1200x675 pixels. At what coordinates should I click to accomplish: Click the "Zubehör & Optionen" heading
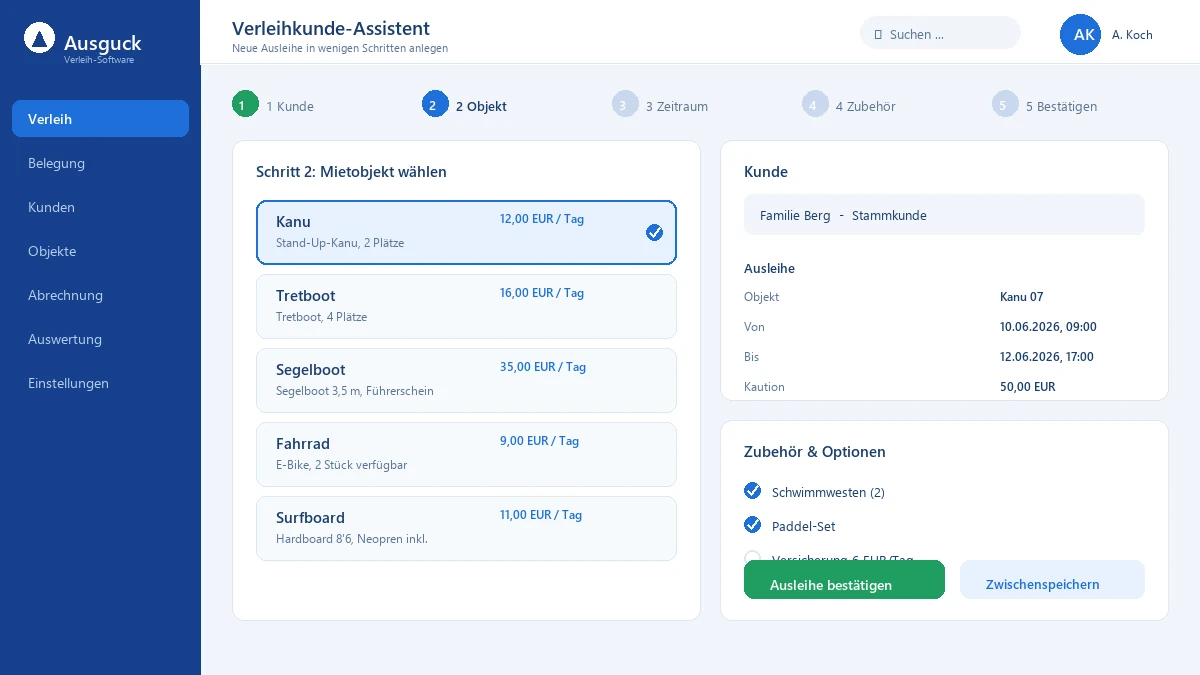coord(815,452)
